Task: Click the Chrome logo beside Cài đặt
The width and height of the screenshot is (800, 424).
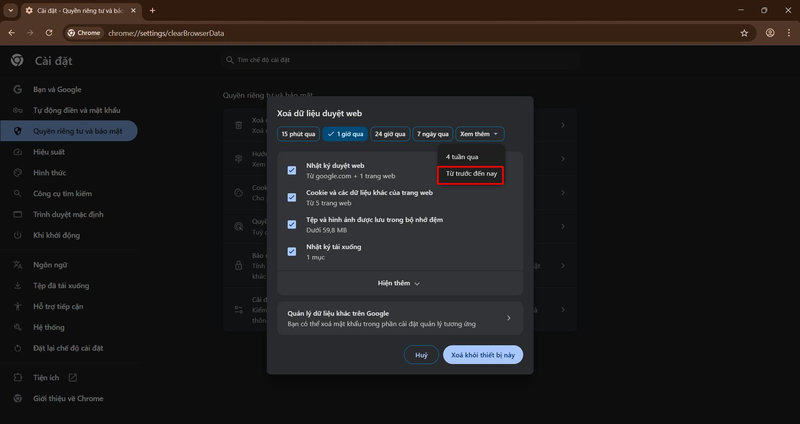Action: click(x=17, y=61)
